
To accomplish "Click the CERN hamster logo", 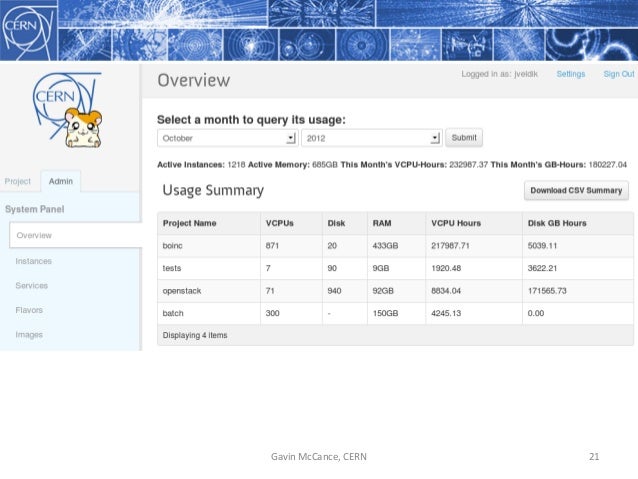I will [x=65, y=113].
